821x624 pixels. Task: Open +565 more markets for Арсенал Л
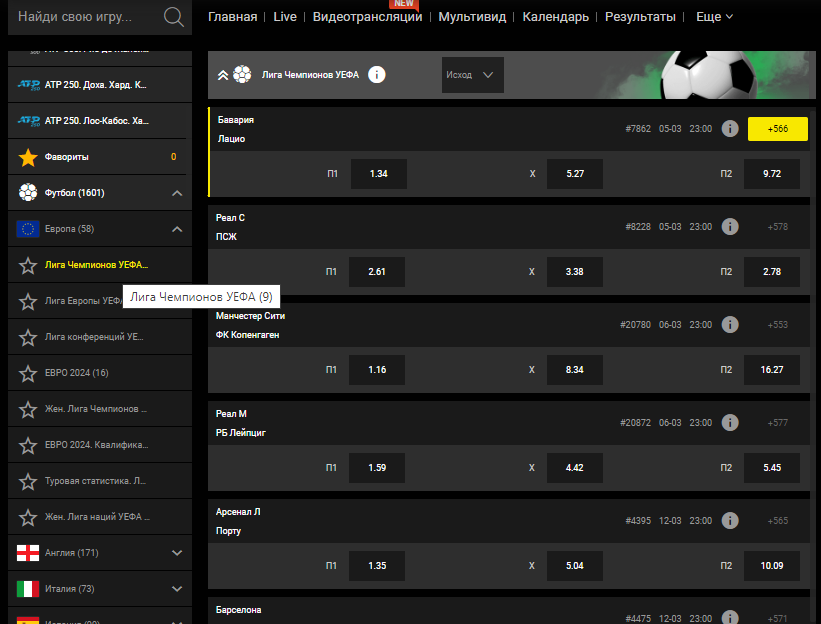778,520
